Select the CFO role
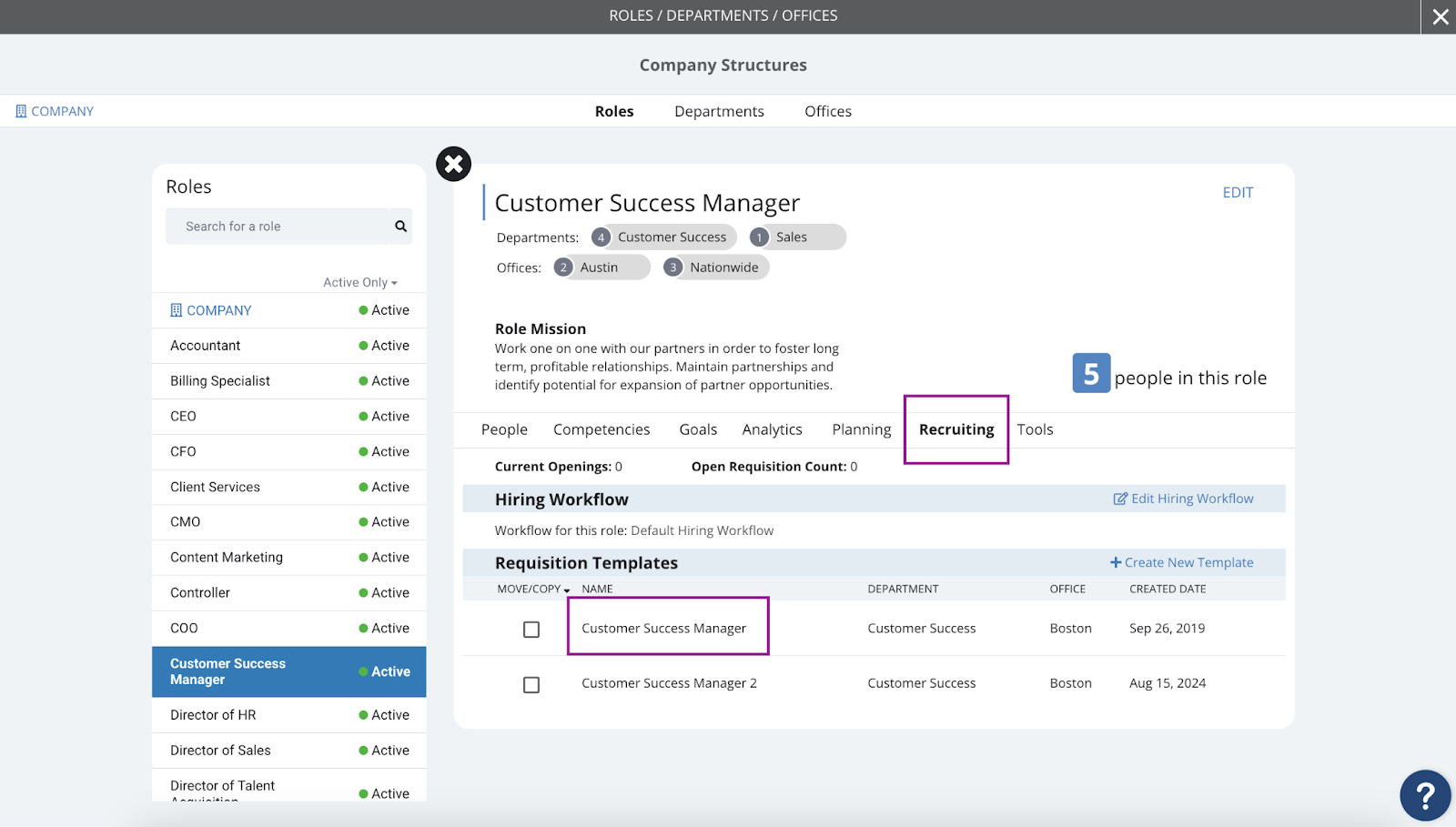The height and width of the screenshot is (827, 1456). [x=289, y=452]
